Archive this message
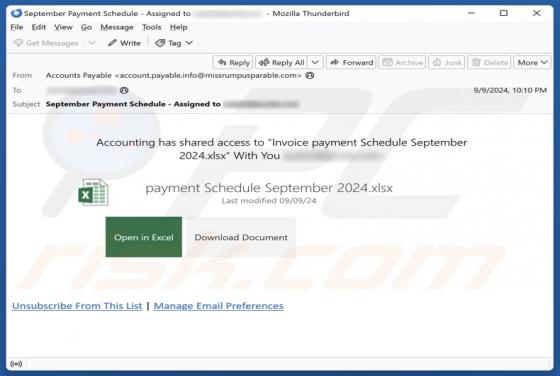 402,62
